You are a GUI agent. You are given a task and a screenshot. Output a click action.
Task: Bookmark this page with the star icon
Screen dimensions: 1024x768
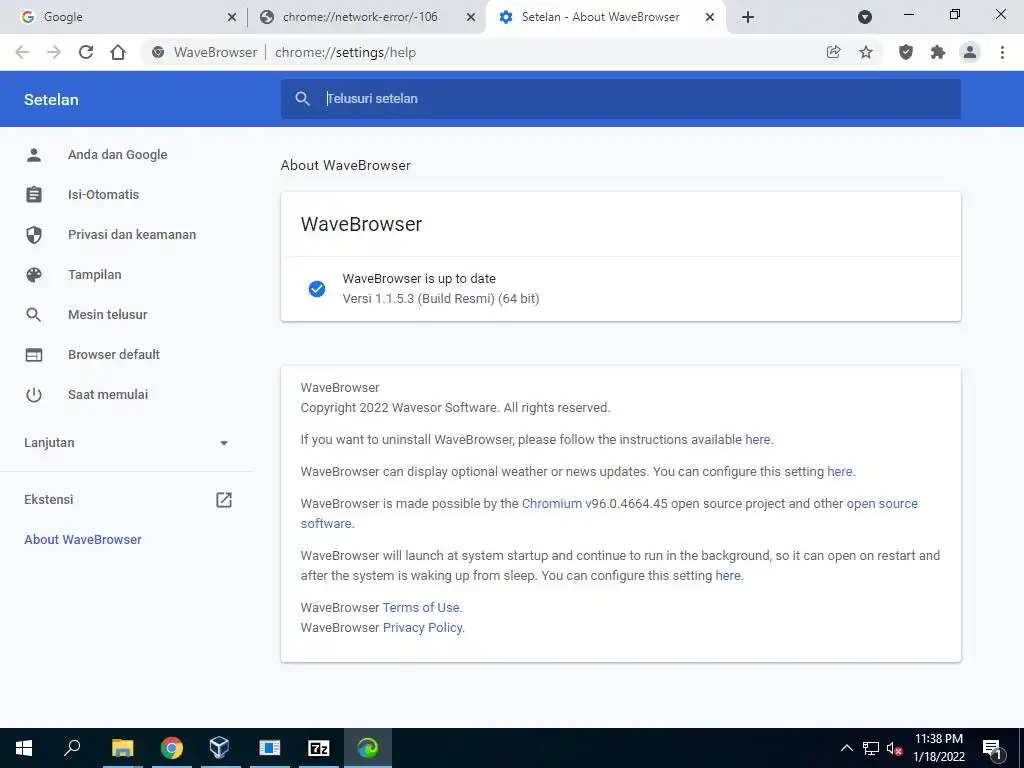pos(866,52)
